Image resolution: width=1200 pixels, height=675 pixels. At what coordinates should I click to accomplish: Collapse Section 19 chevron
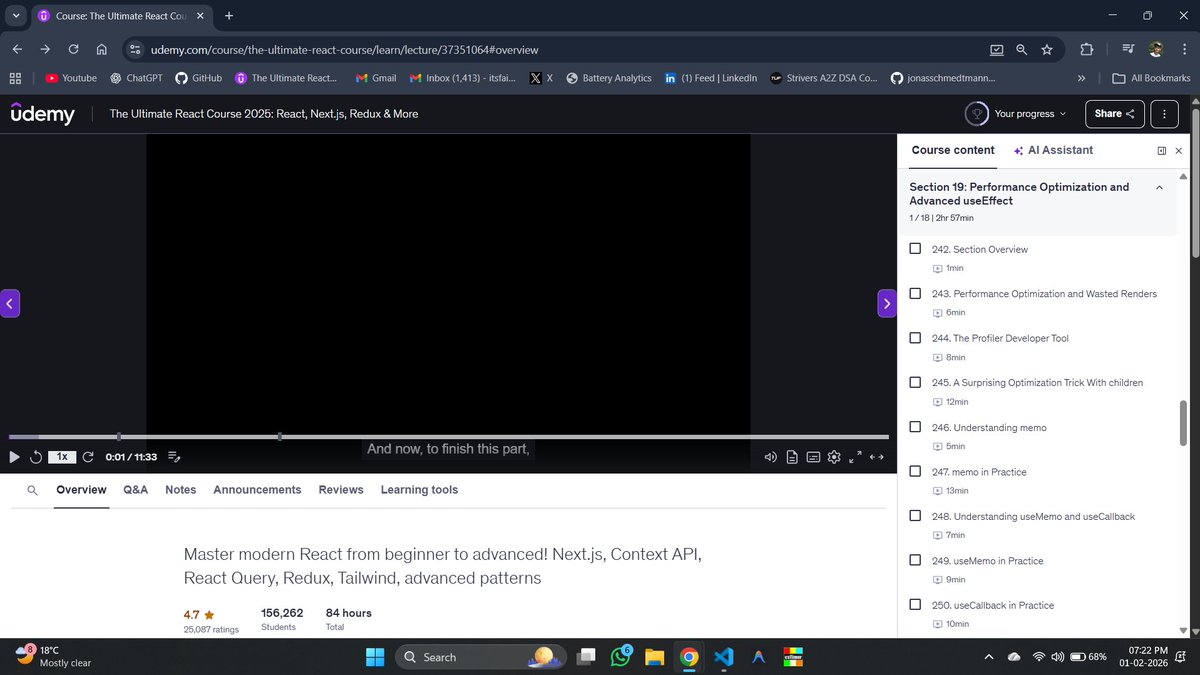pos(1159,188)
